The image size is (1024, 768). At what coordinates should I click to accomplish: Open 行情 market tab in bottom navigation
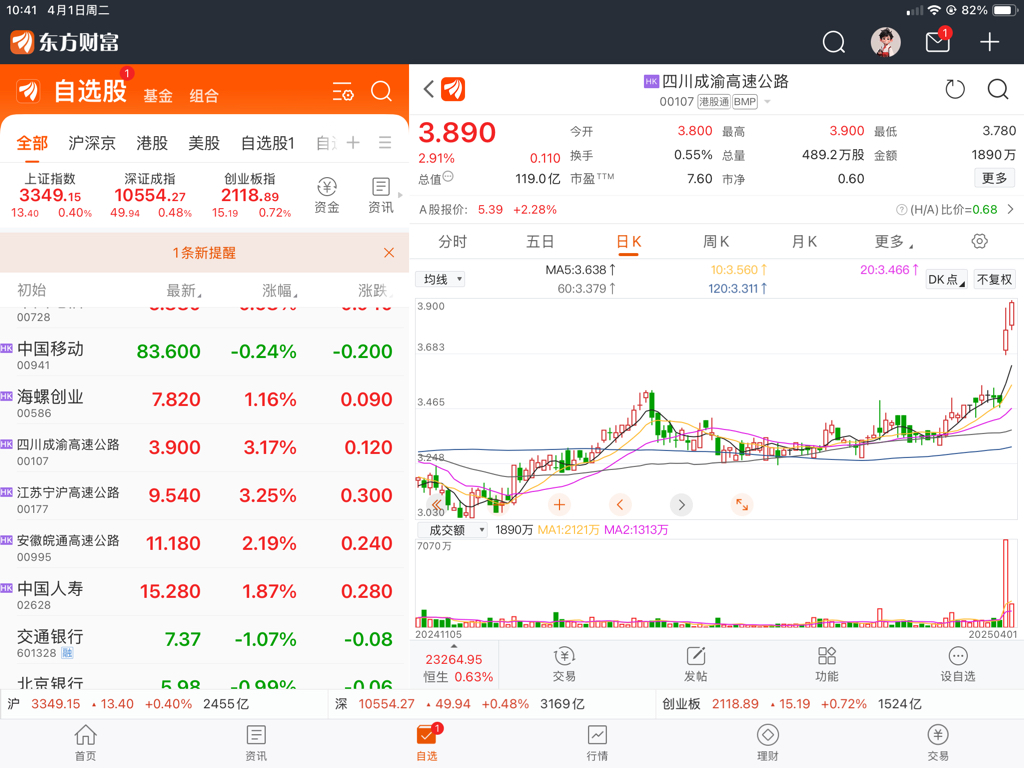click(597, 743)
